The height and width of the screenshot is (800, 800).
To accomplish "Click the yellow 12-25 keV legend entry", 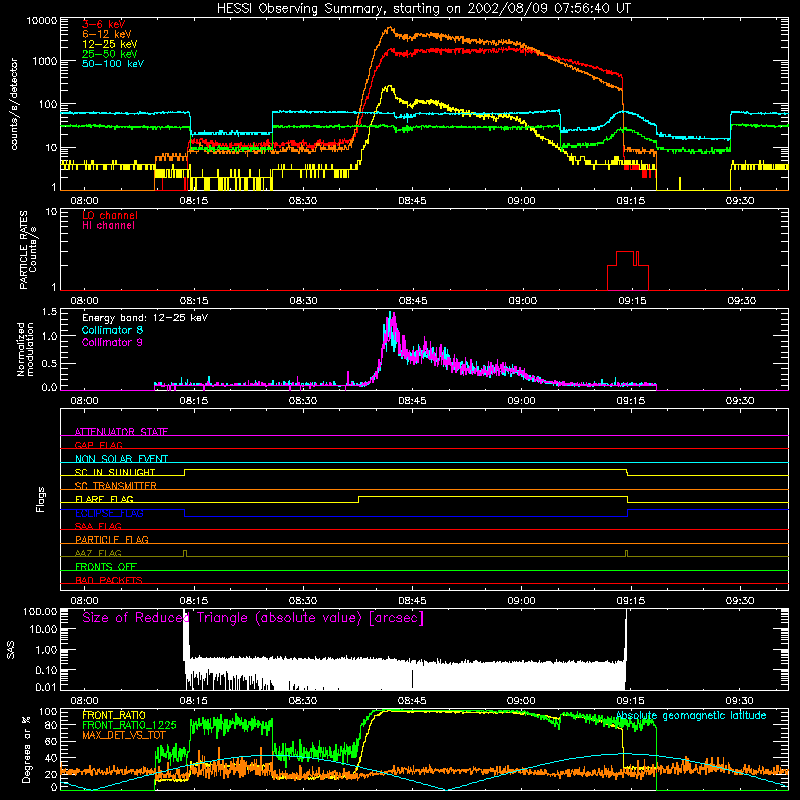I will pos(110,44).
